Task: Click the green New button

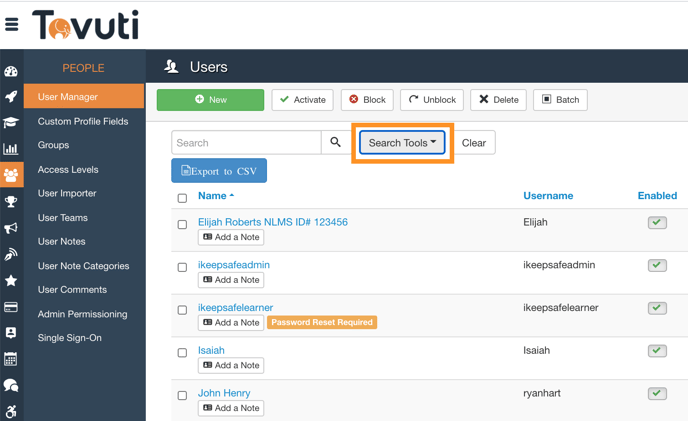Action: click(210, 100)
